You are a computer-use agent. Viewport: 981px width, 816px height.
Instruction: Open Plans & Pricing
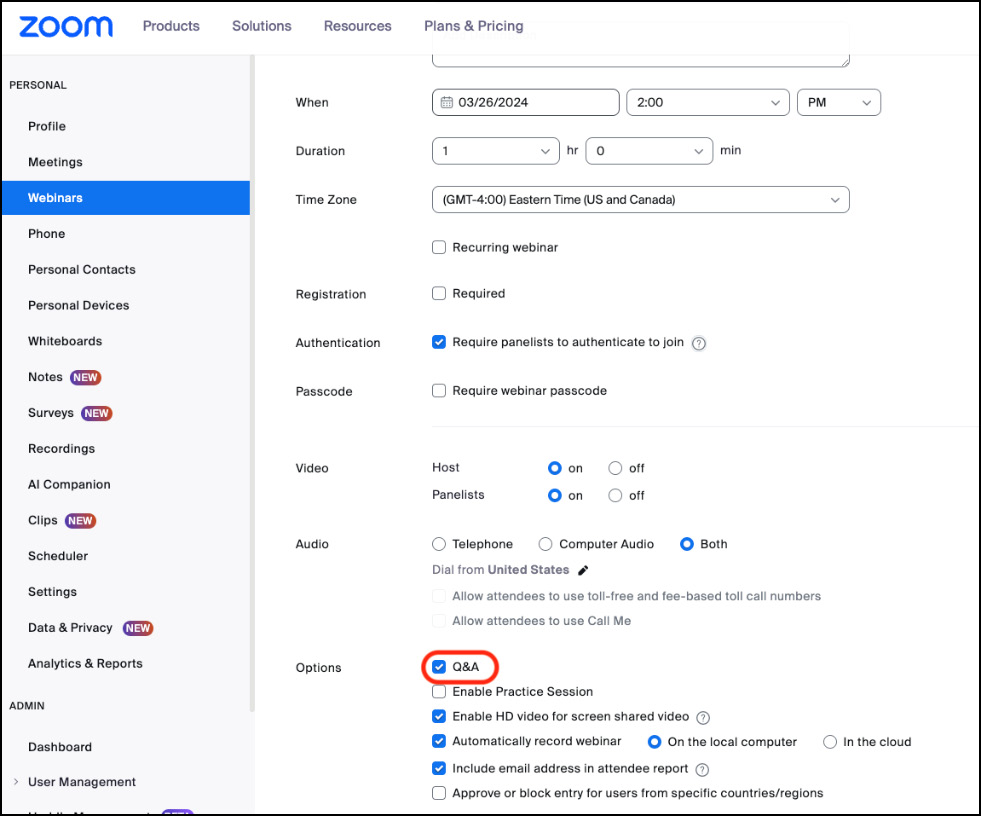click(474, 26)
